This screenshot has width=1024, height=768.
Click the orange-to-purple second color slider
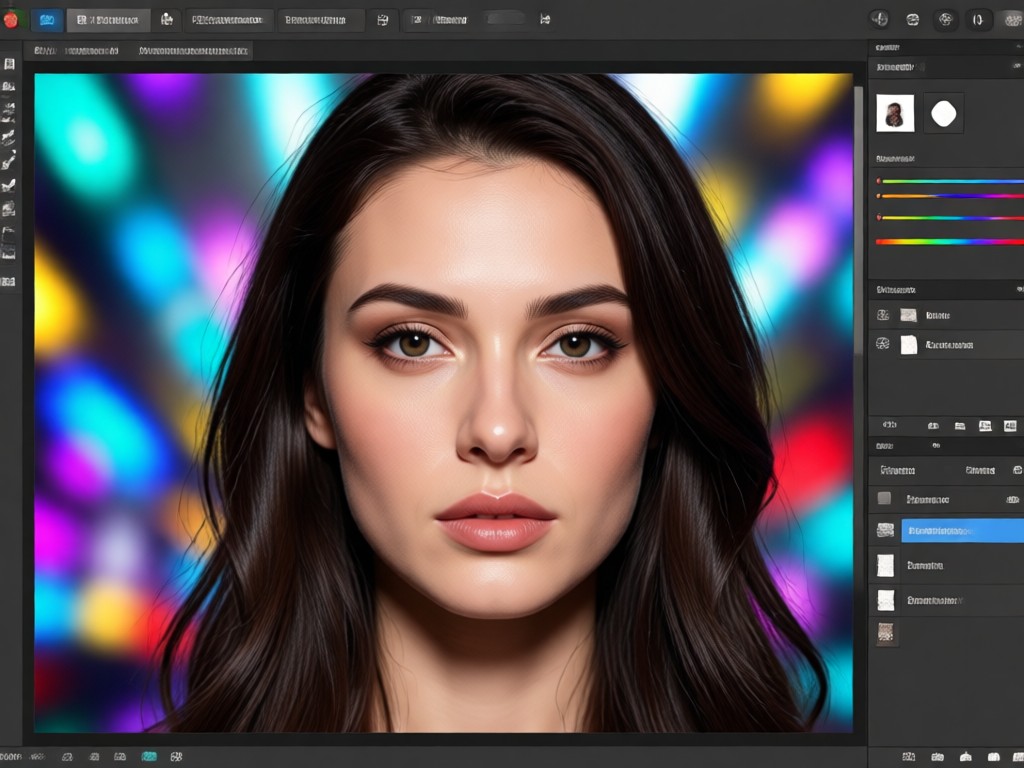[950, 196]
